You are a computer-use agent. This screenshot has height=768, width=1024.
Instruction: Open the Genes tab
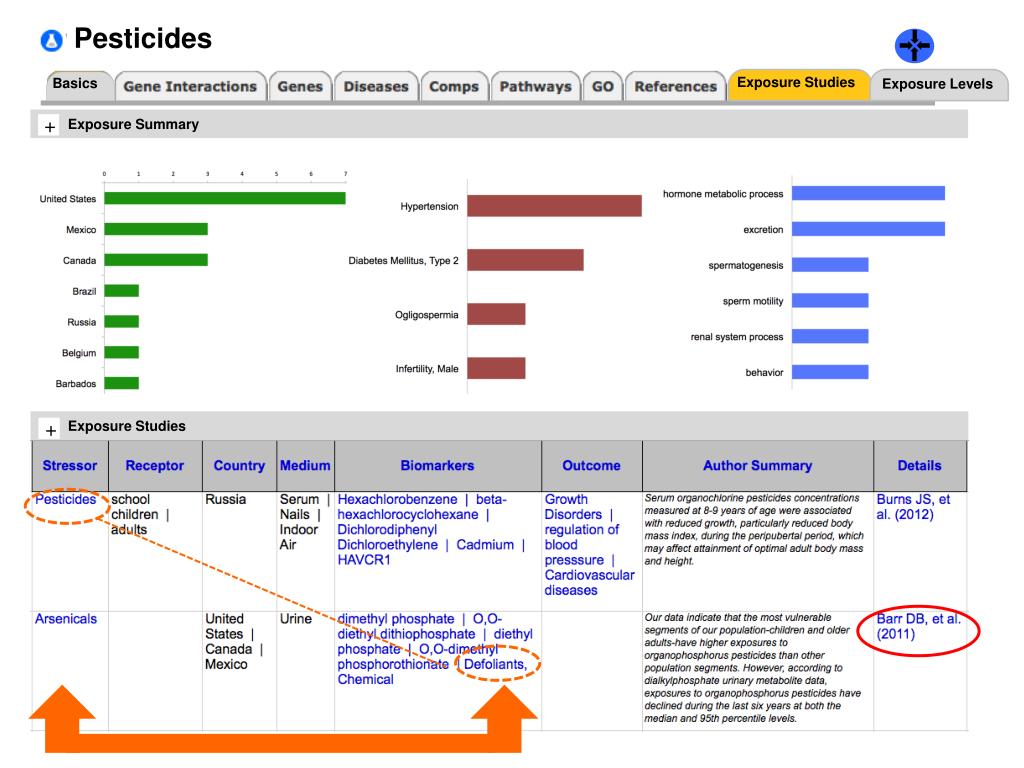pos(300,86)
